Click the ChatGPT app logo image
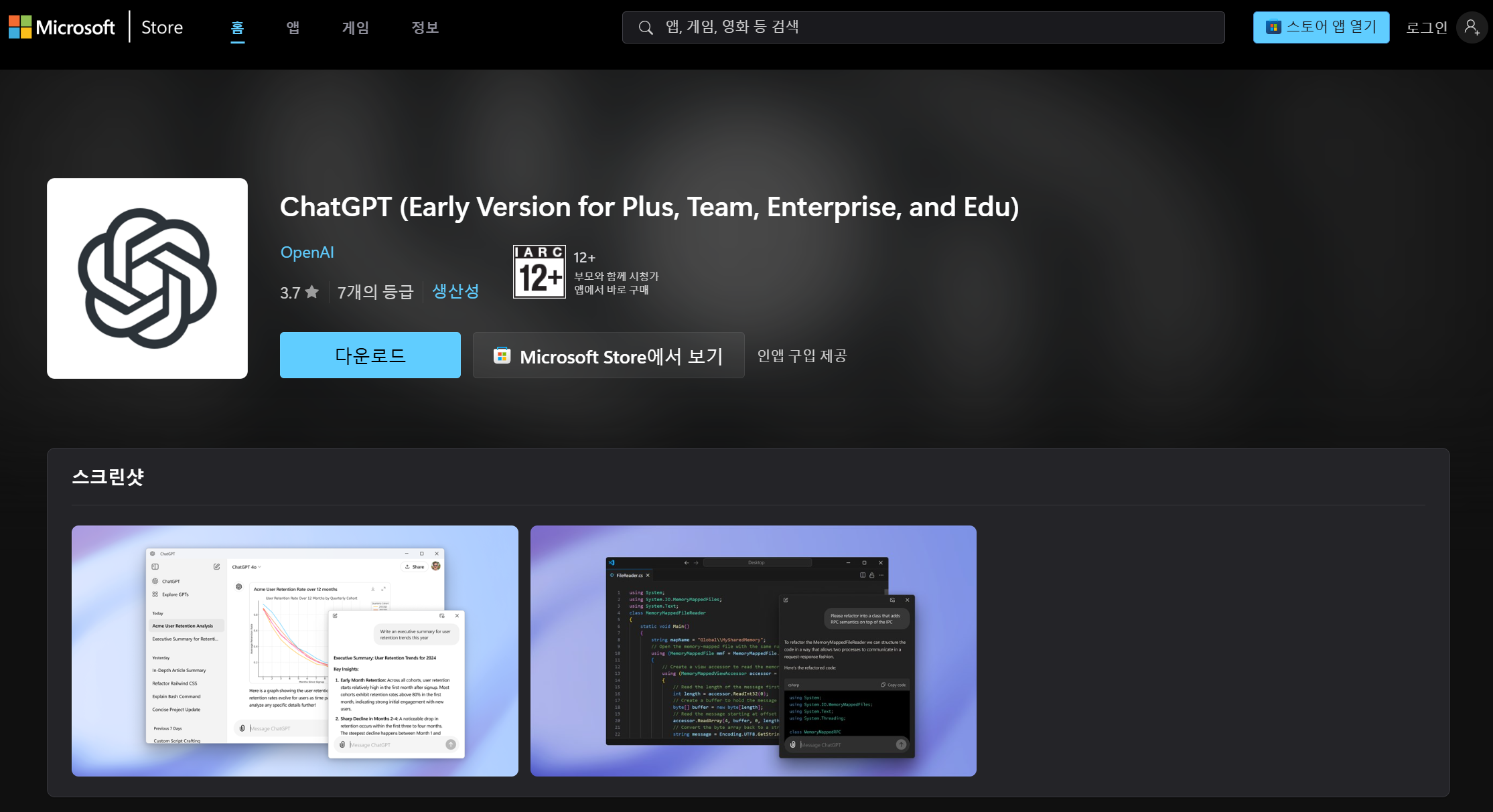 [x=147, y=278]
